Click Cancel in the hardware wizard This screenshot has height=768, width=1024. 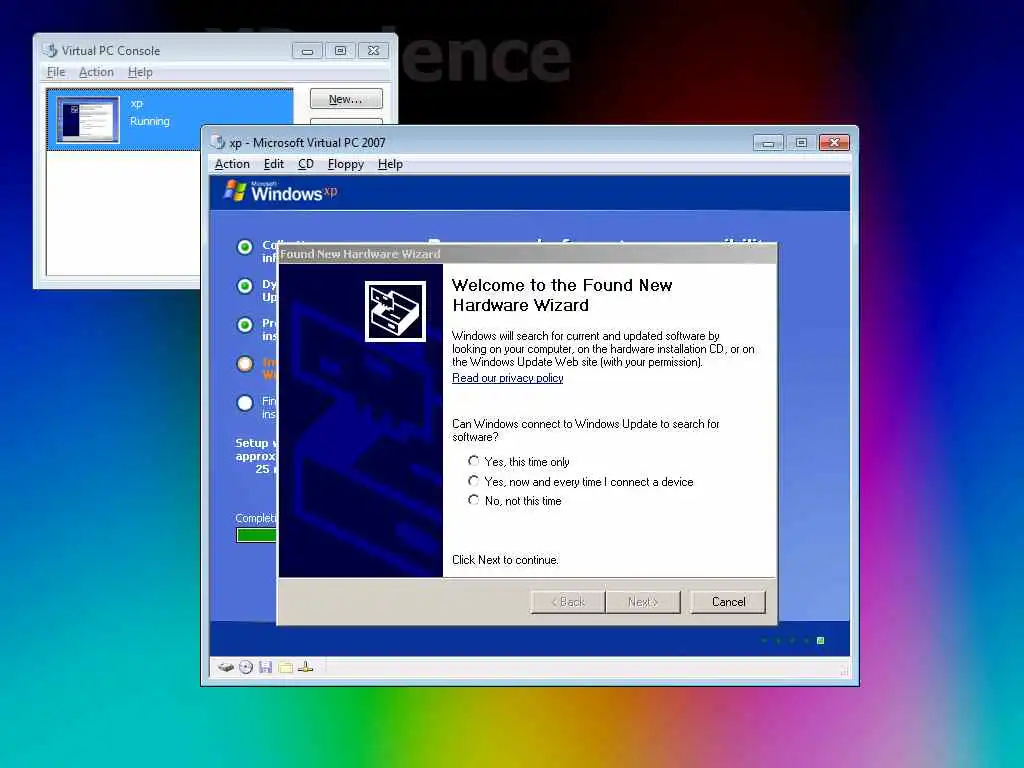coord(728,601)
